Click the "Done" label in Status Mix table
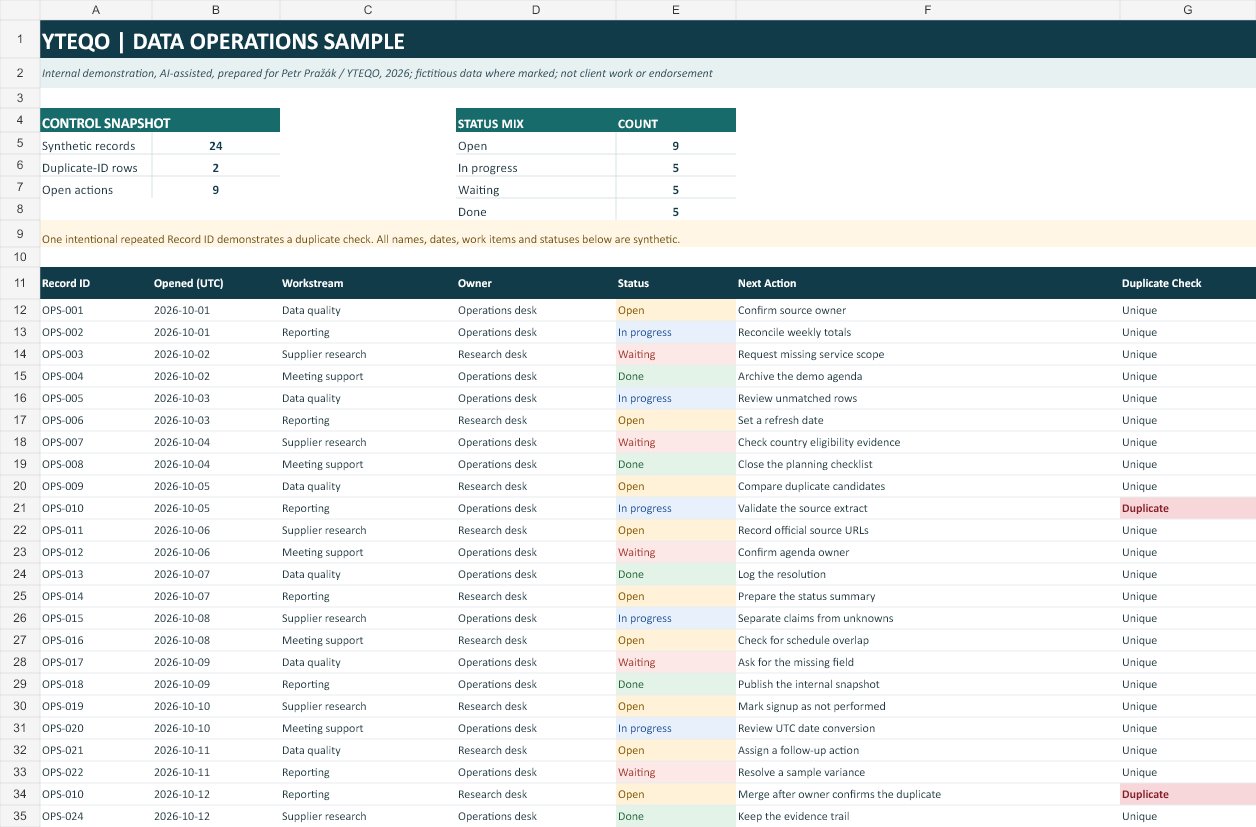 pos(536,212)
